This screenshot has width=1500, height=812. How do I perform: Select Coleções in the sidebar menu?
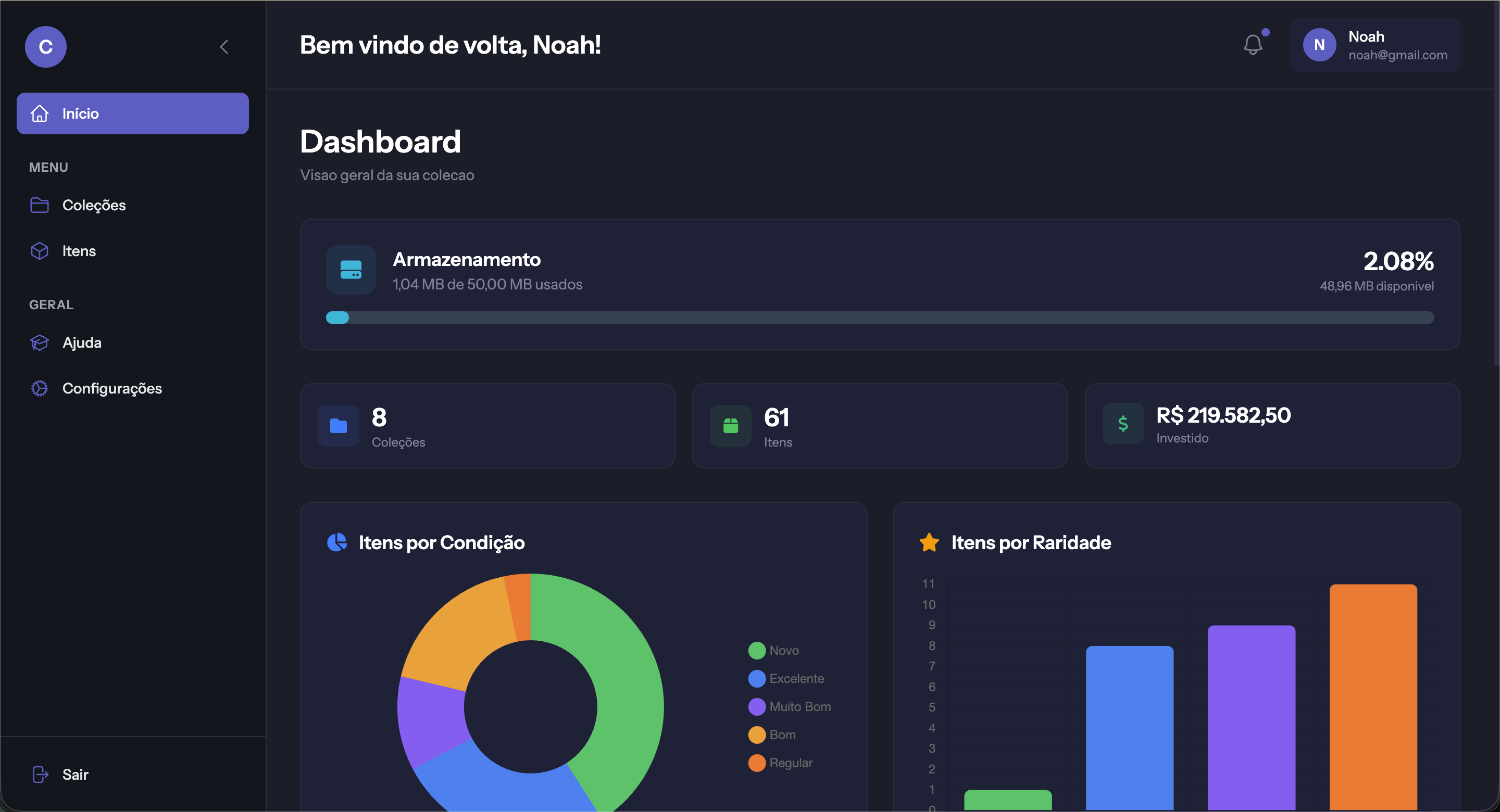point(94,205)
